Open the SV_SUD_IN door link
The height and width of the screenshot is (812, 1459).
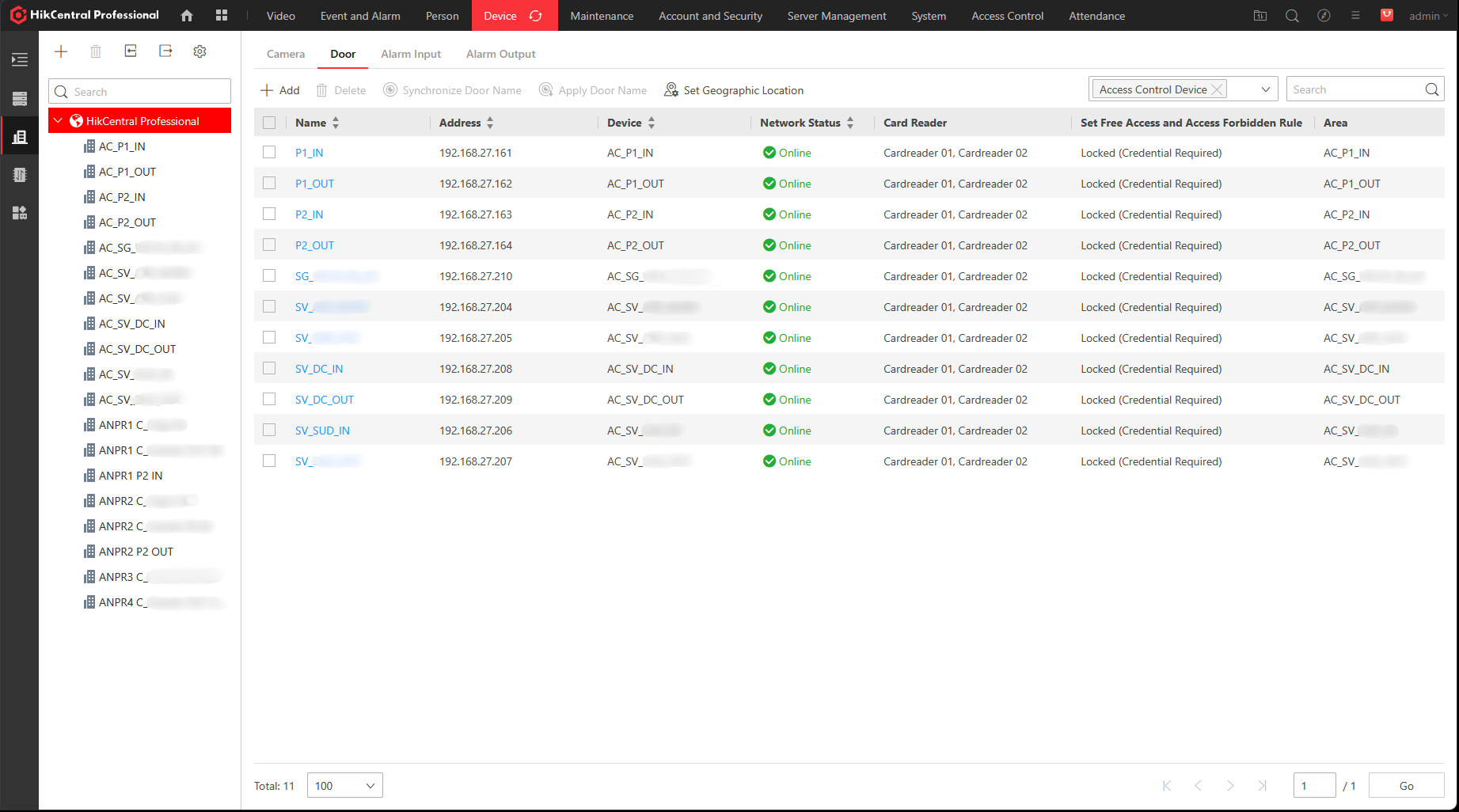pos(323,431)
